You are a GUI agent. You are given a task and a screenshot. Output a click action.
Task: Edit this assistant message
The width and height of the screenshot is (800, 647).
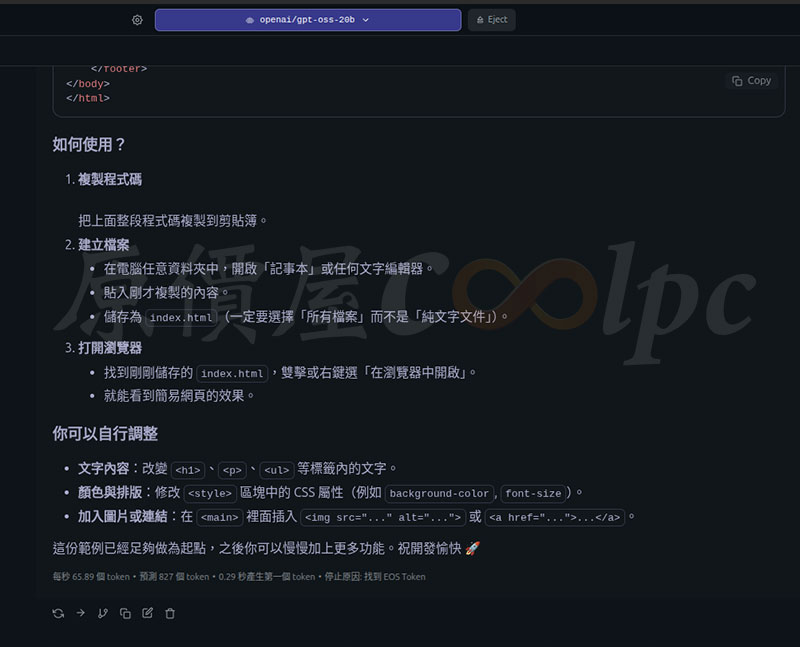click(147, 613)
